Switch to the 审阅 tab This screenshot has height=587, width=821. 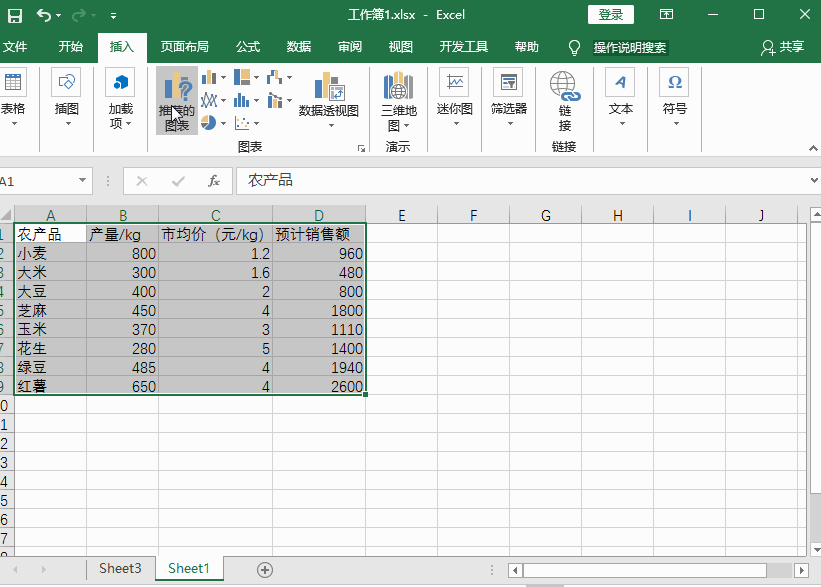350,47
